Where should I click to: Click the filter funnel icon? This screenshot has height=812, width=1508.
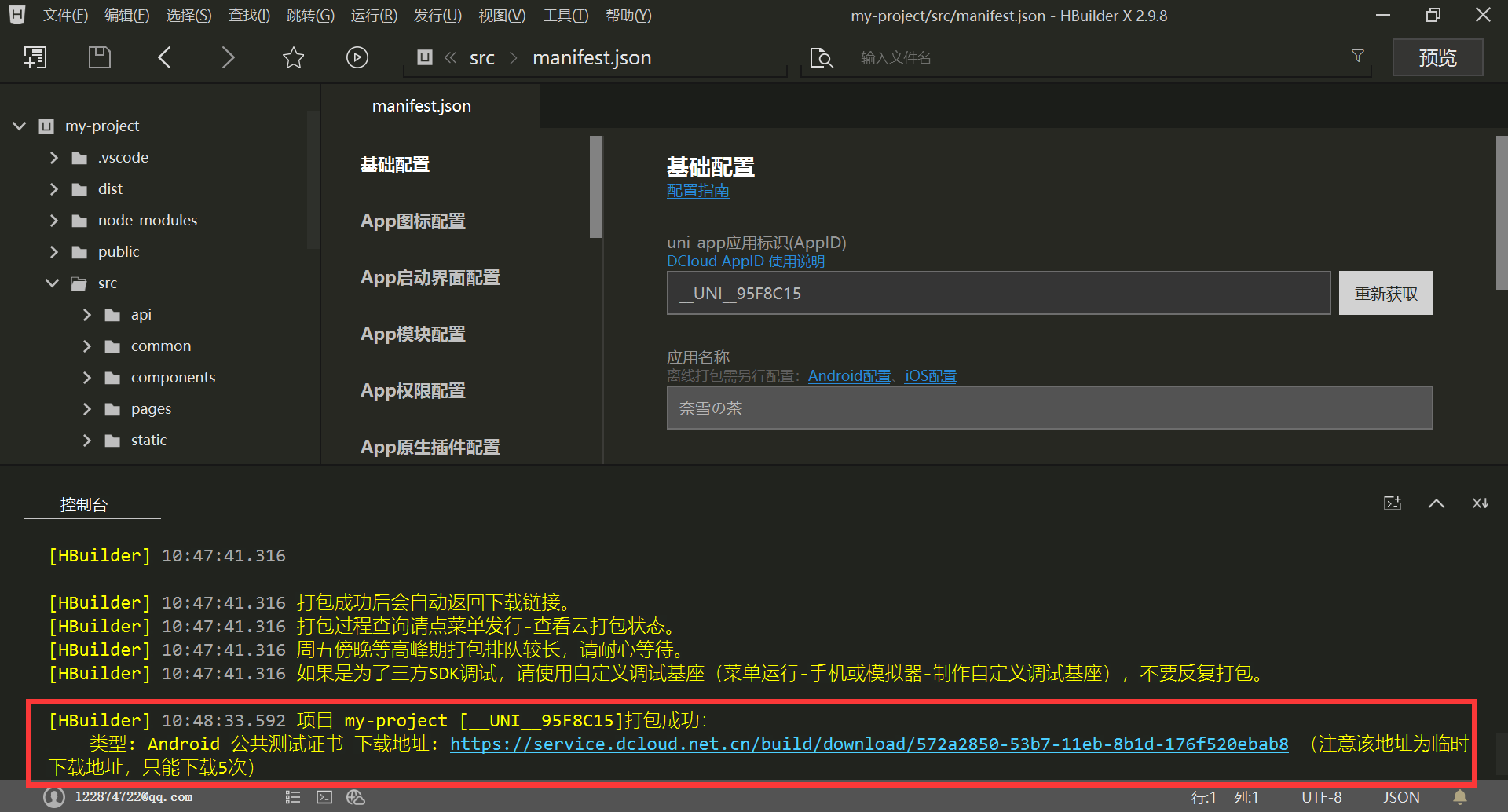click(1358, 56)
